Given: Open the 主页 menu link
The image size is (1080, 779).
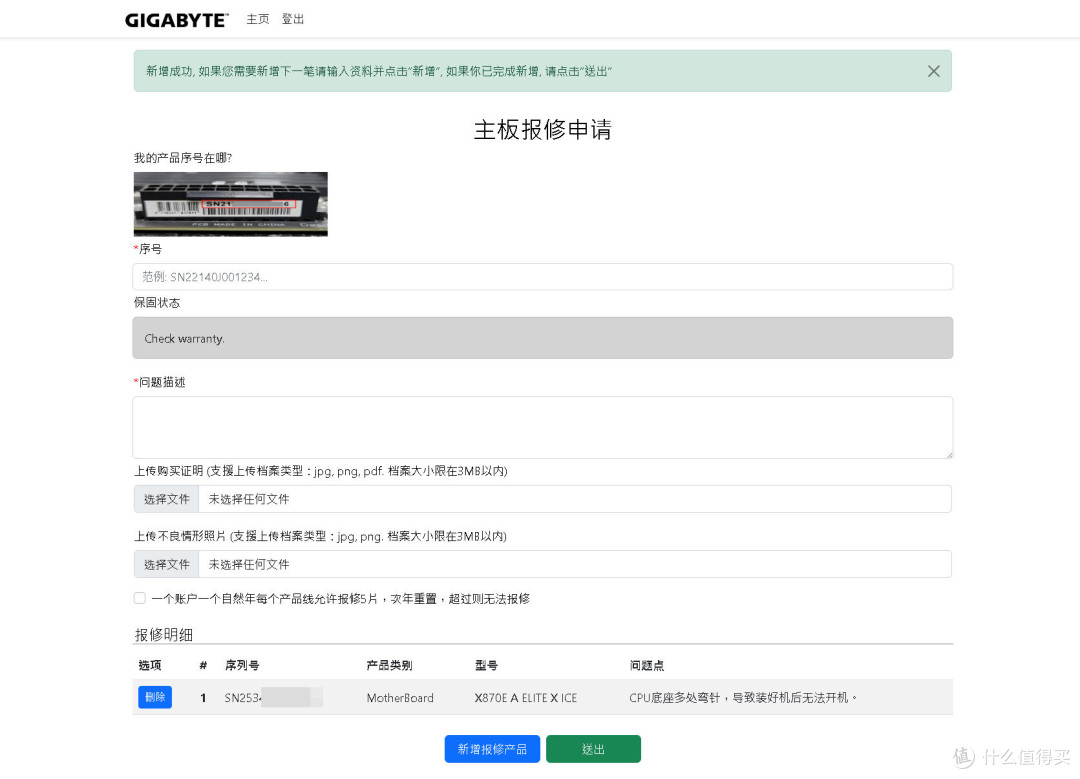Looking at the screenshot, I should [x=258, y=19].
